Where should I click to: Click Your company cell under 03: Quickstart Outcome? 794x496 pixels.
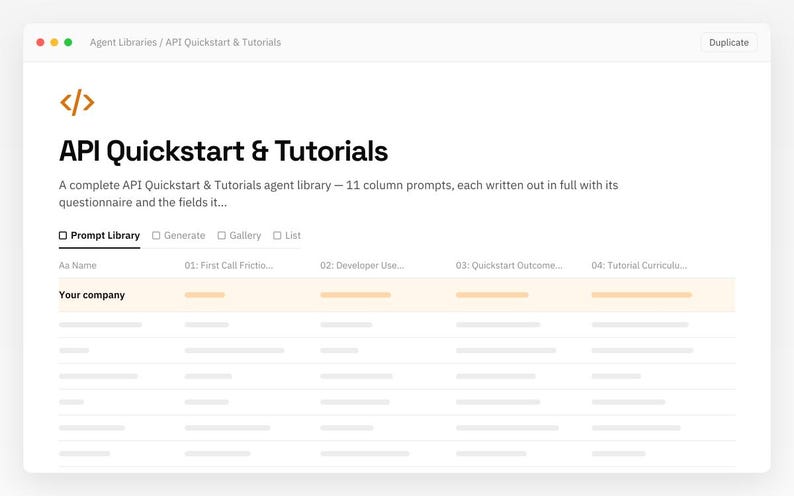pyautogui.click(x=492, y=295)
